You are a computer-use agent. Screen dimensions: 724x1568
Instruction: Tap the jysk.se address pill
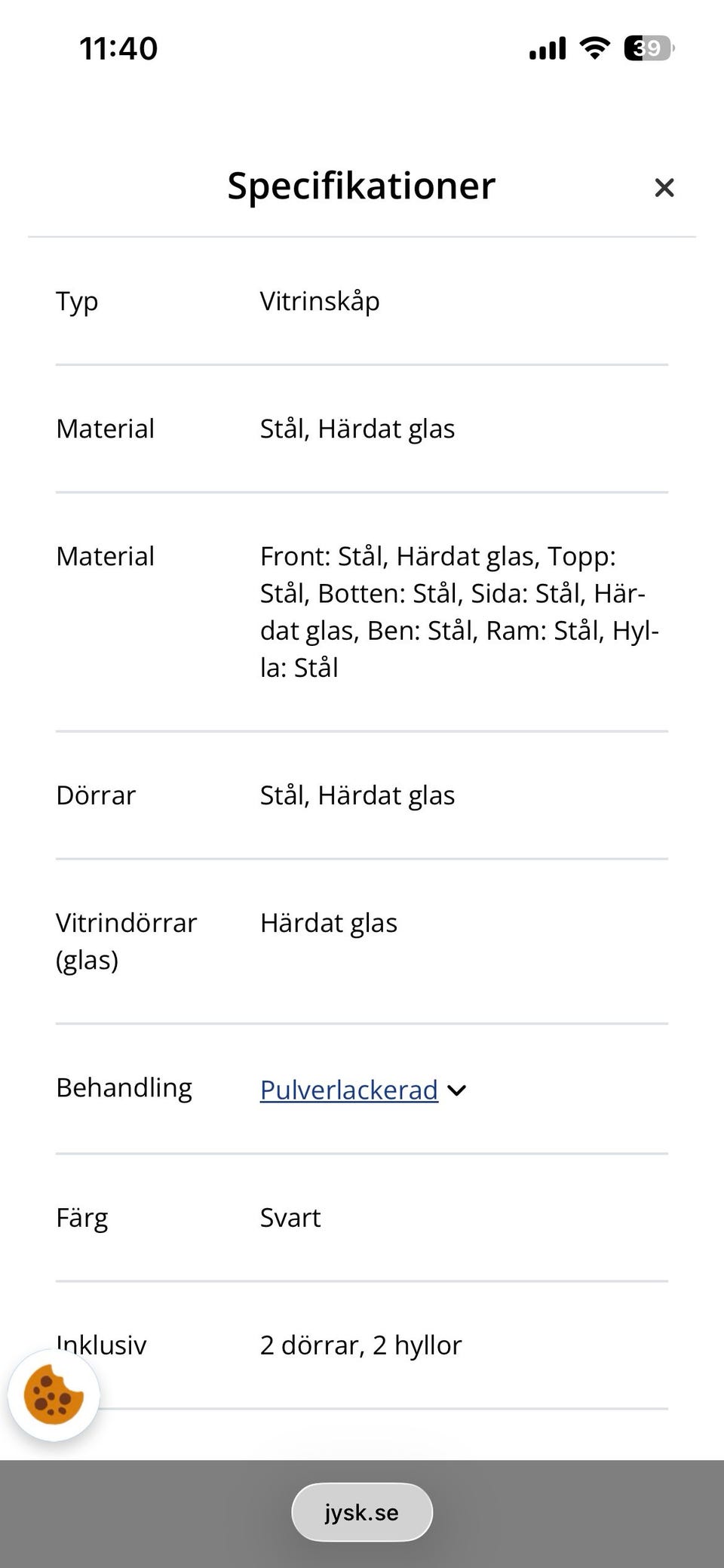(x=362, y=1512)
